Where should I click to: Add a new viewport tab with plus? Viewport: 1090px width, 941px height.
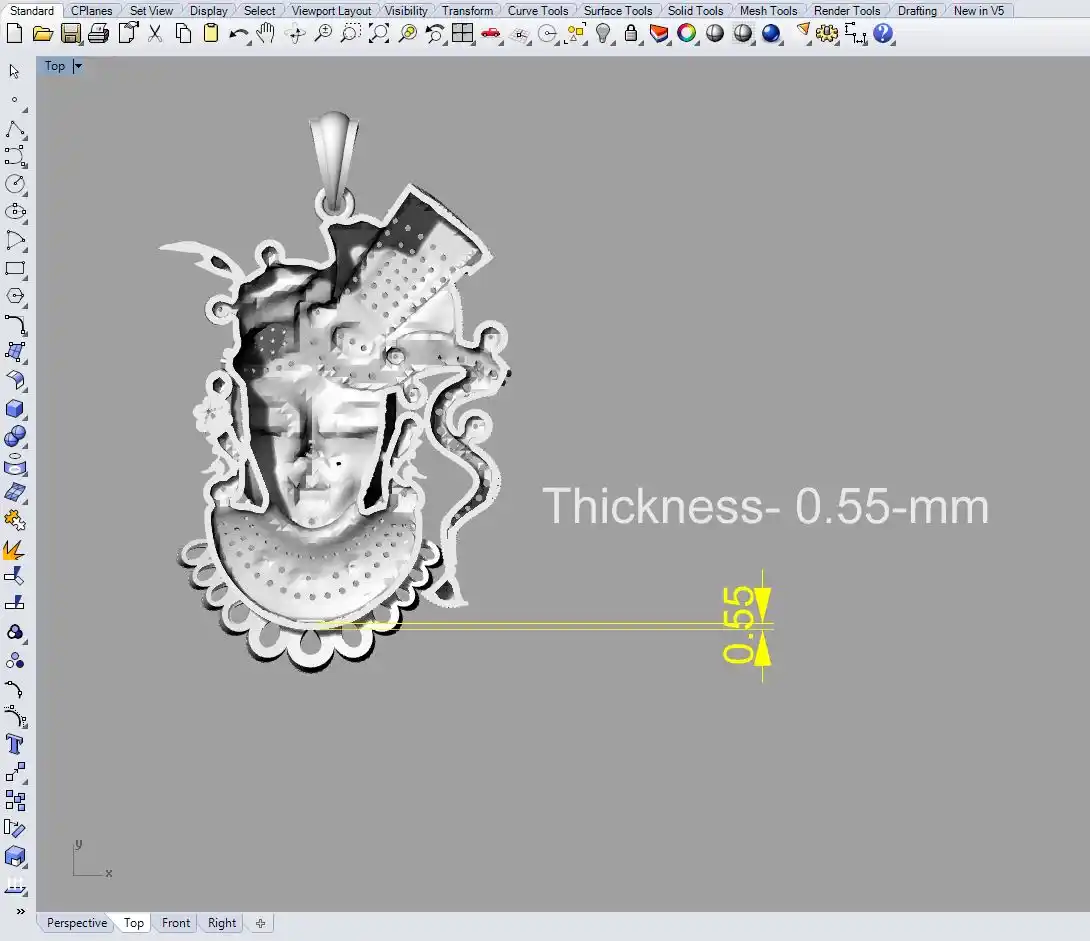[260, 923]
